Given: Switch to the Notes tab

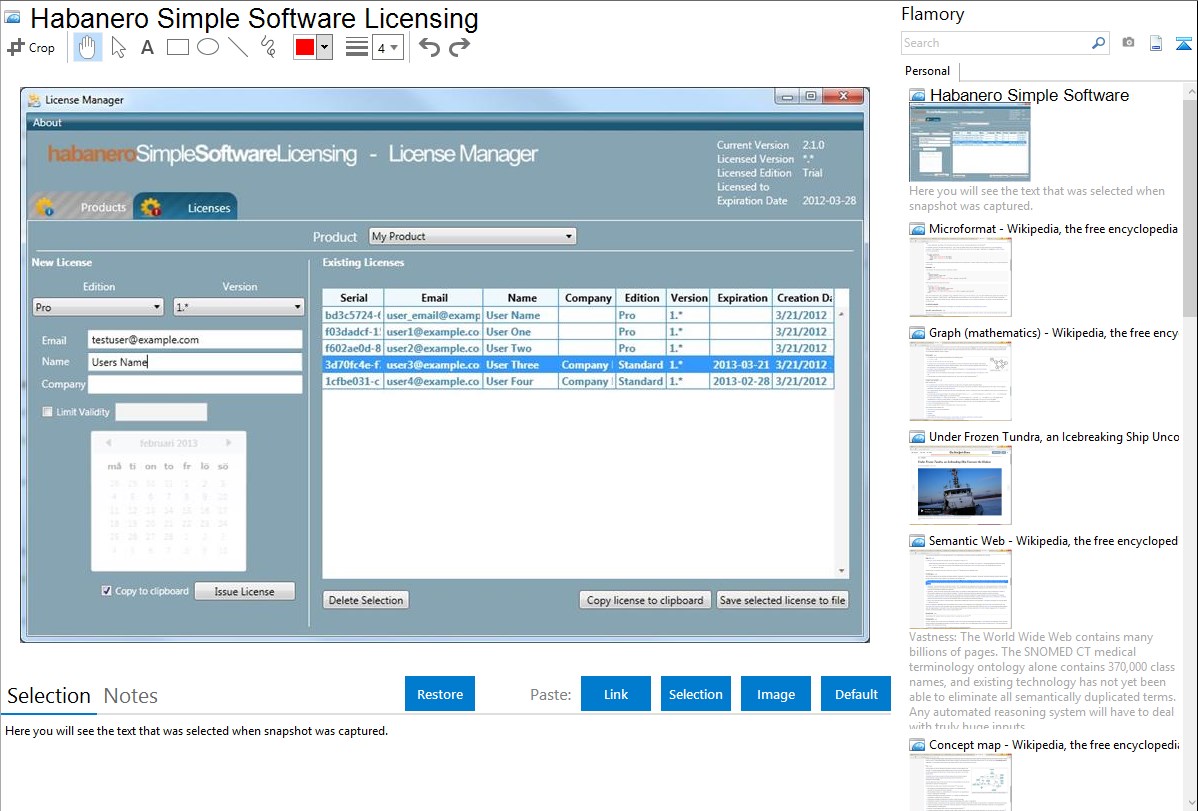Looking at the screenshot, I should [131, 696].
